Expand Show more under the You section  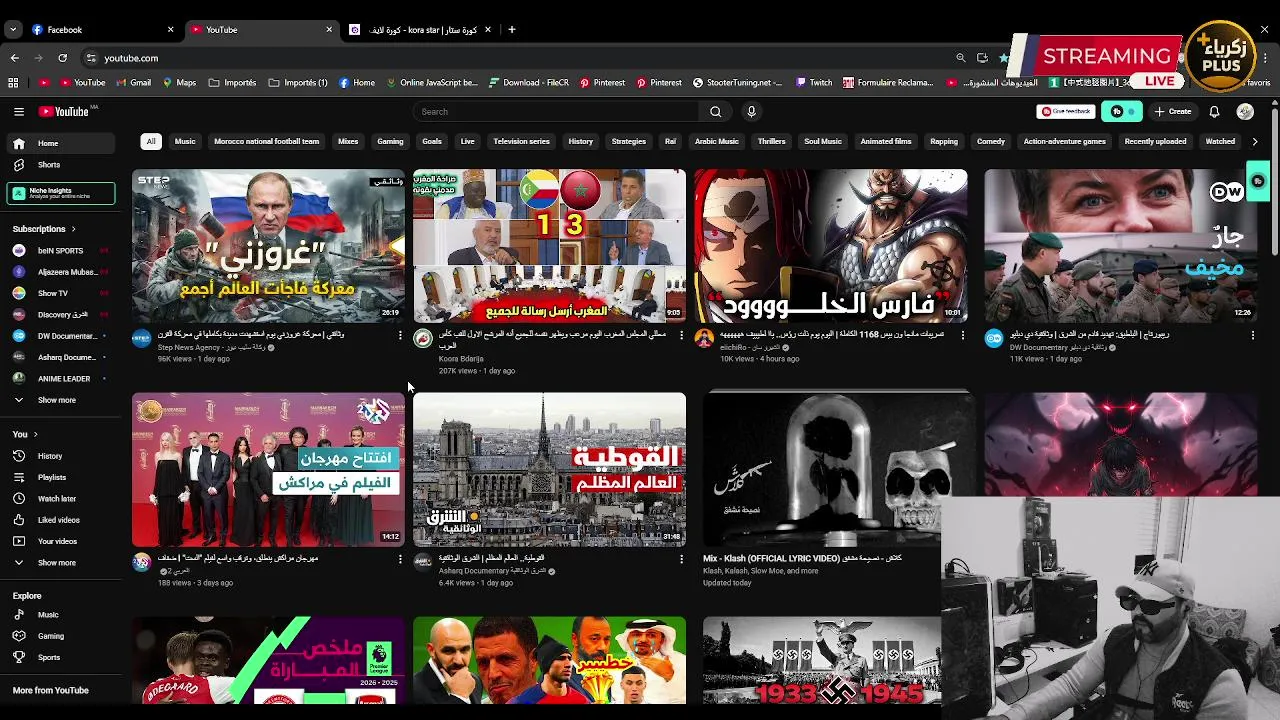coord(60,563)
